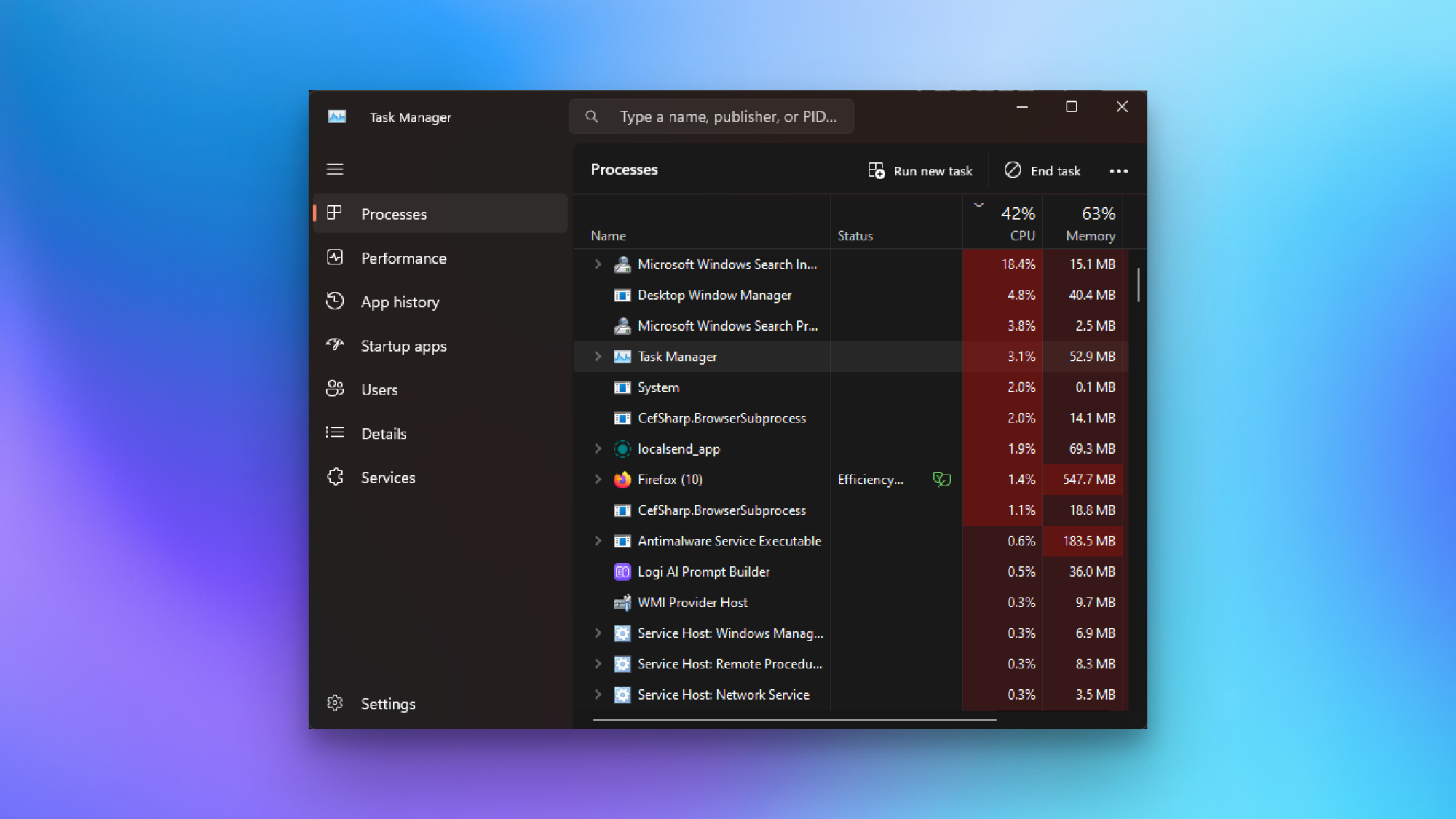Expand the Firefox (10) process group
Image resolution: width=1456 pixels, height=819 pixels.
coord(598,479)
